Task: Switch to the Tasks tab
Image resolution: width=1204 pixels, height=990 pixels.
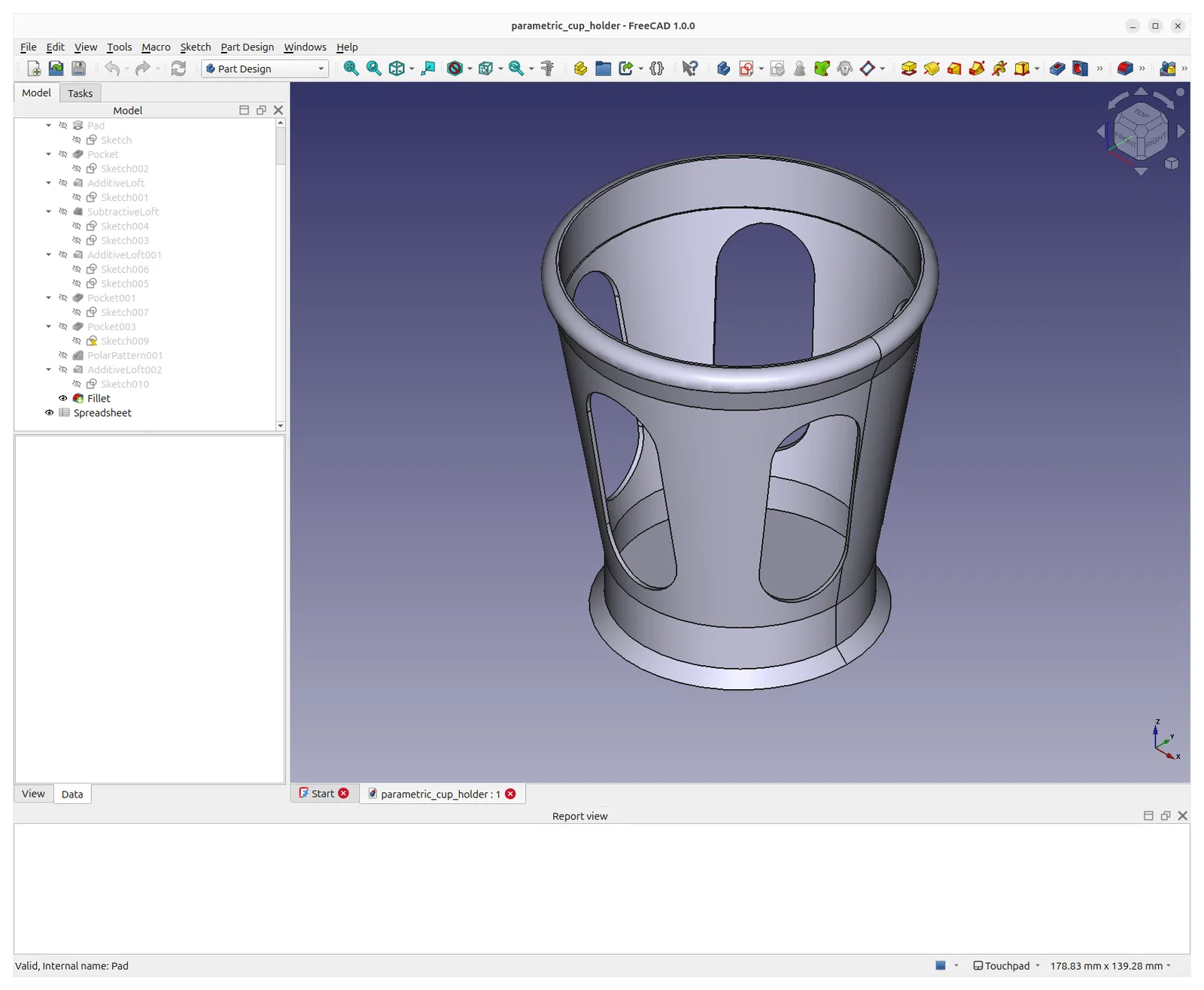Action: point(81,93)
